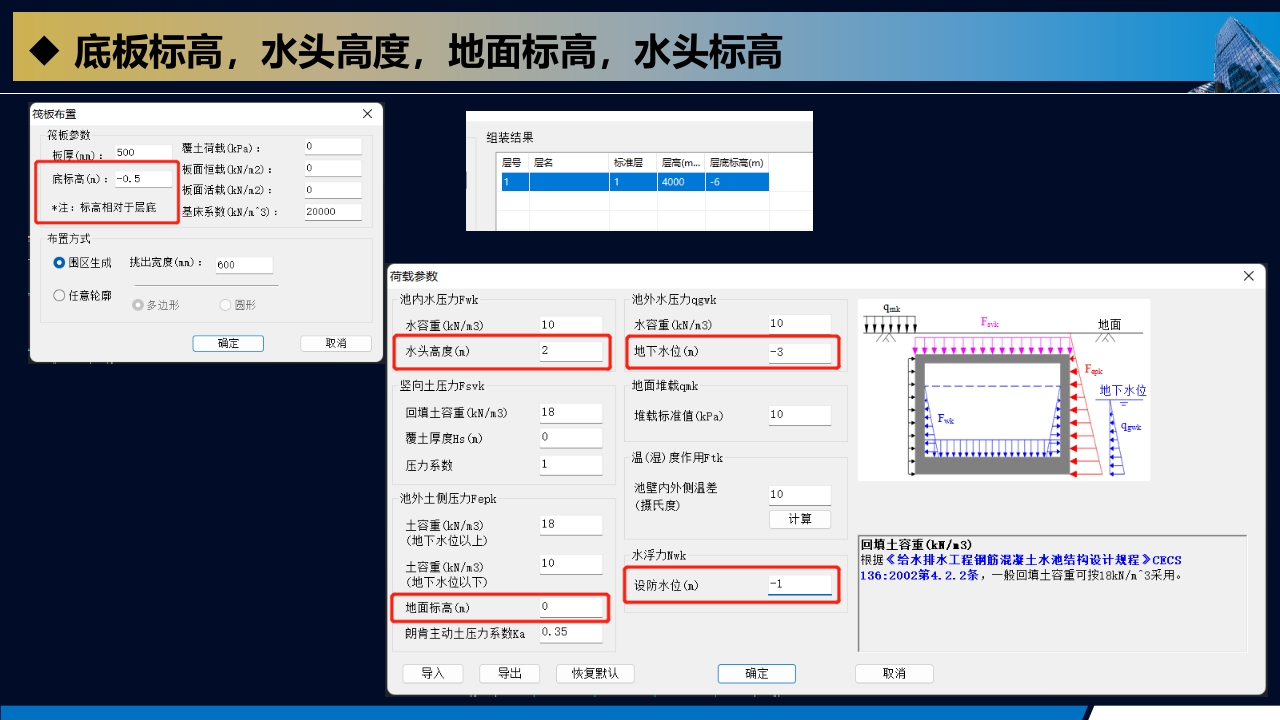Click the 层底标高 column header

[736, 162]
